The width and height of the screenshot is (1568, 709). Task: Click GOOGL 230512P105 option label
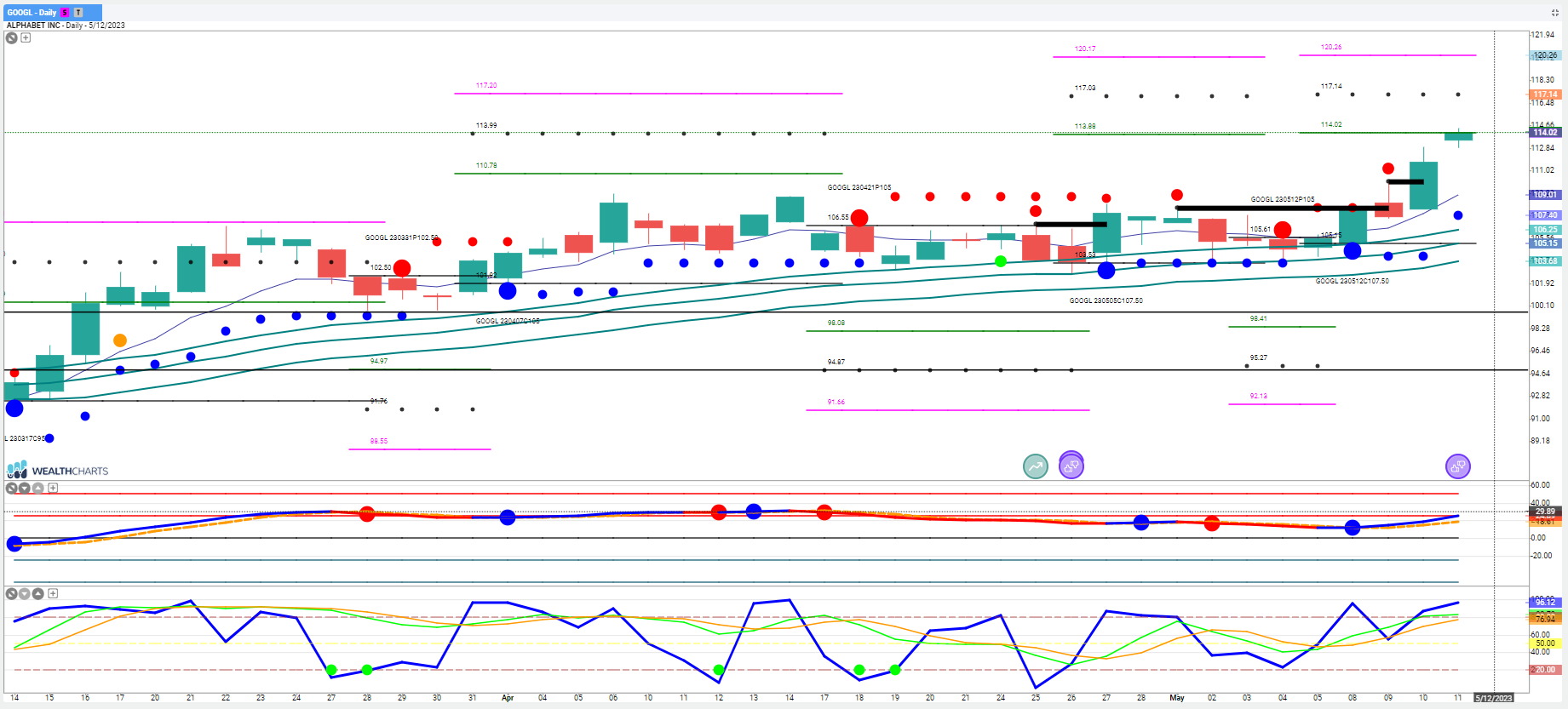click(x=1283, y=199)
